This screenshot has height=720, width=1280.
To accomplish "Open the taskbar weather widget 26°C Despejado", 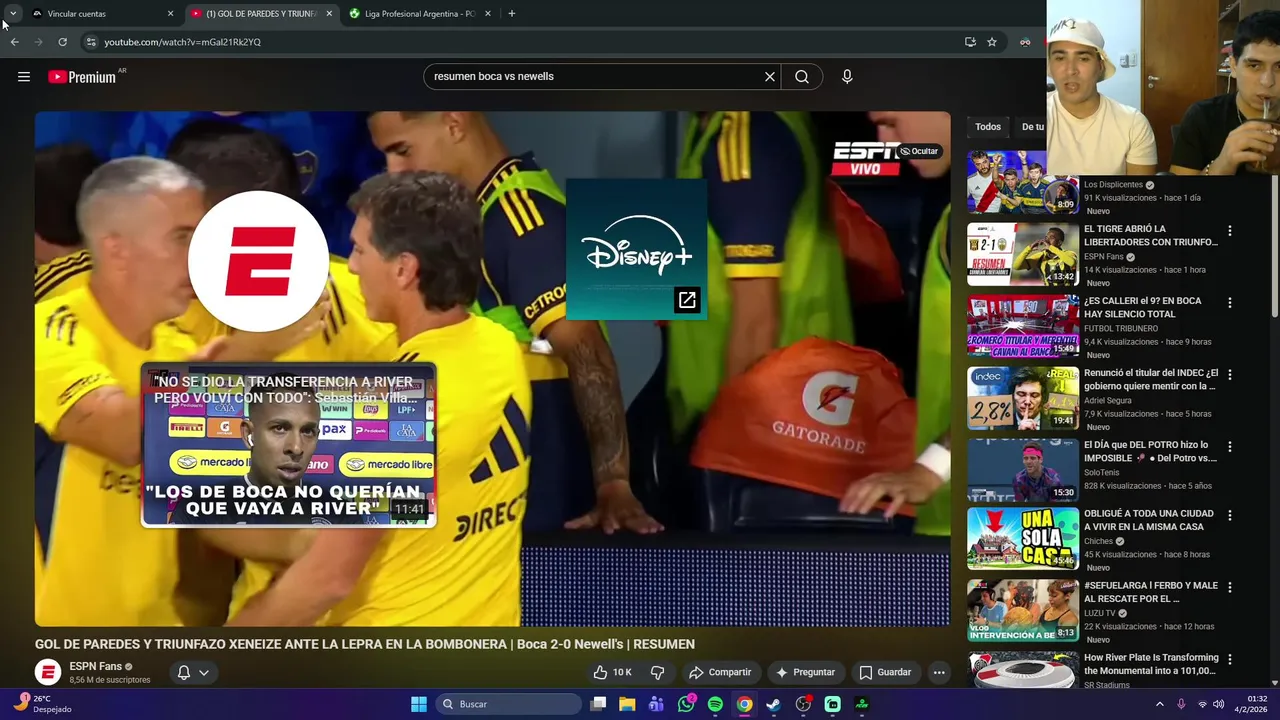I will 40,704.
